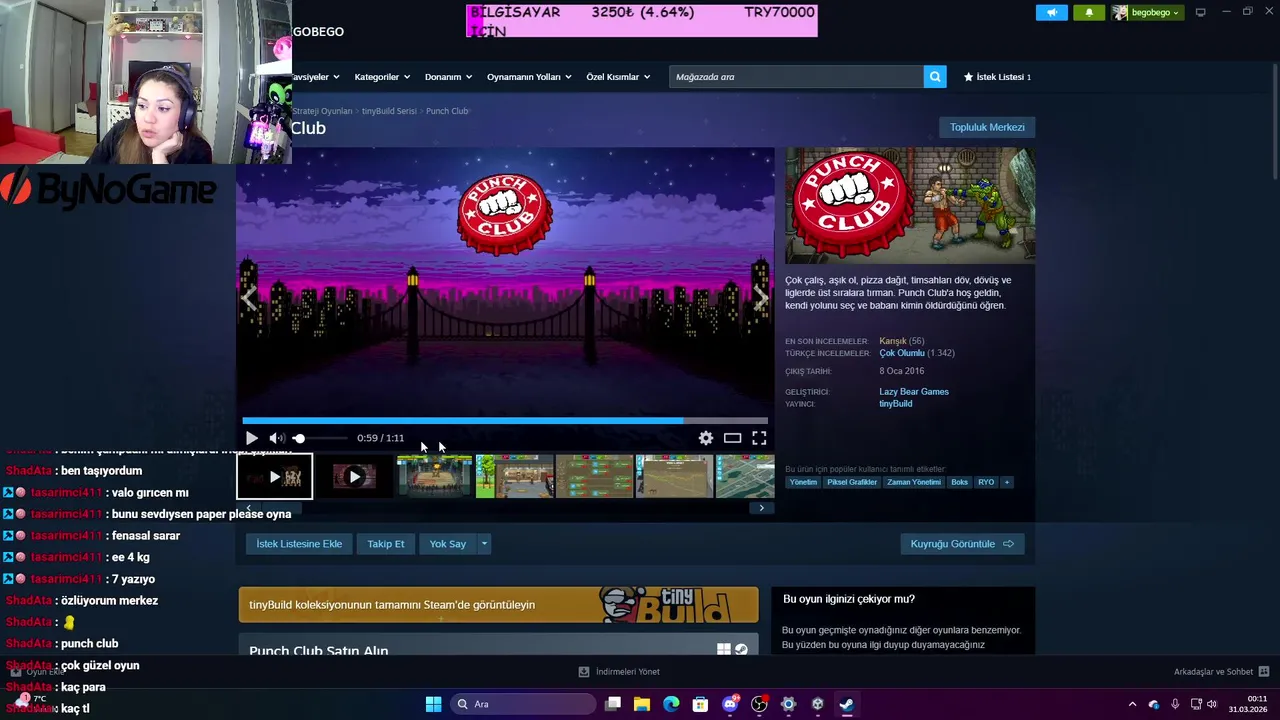Open Arkadaşlar ve Sohbet
Screen dimensions: 1280x720
tap(1221, 672)
